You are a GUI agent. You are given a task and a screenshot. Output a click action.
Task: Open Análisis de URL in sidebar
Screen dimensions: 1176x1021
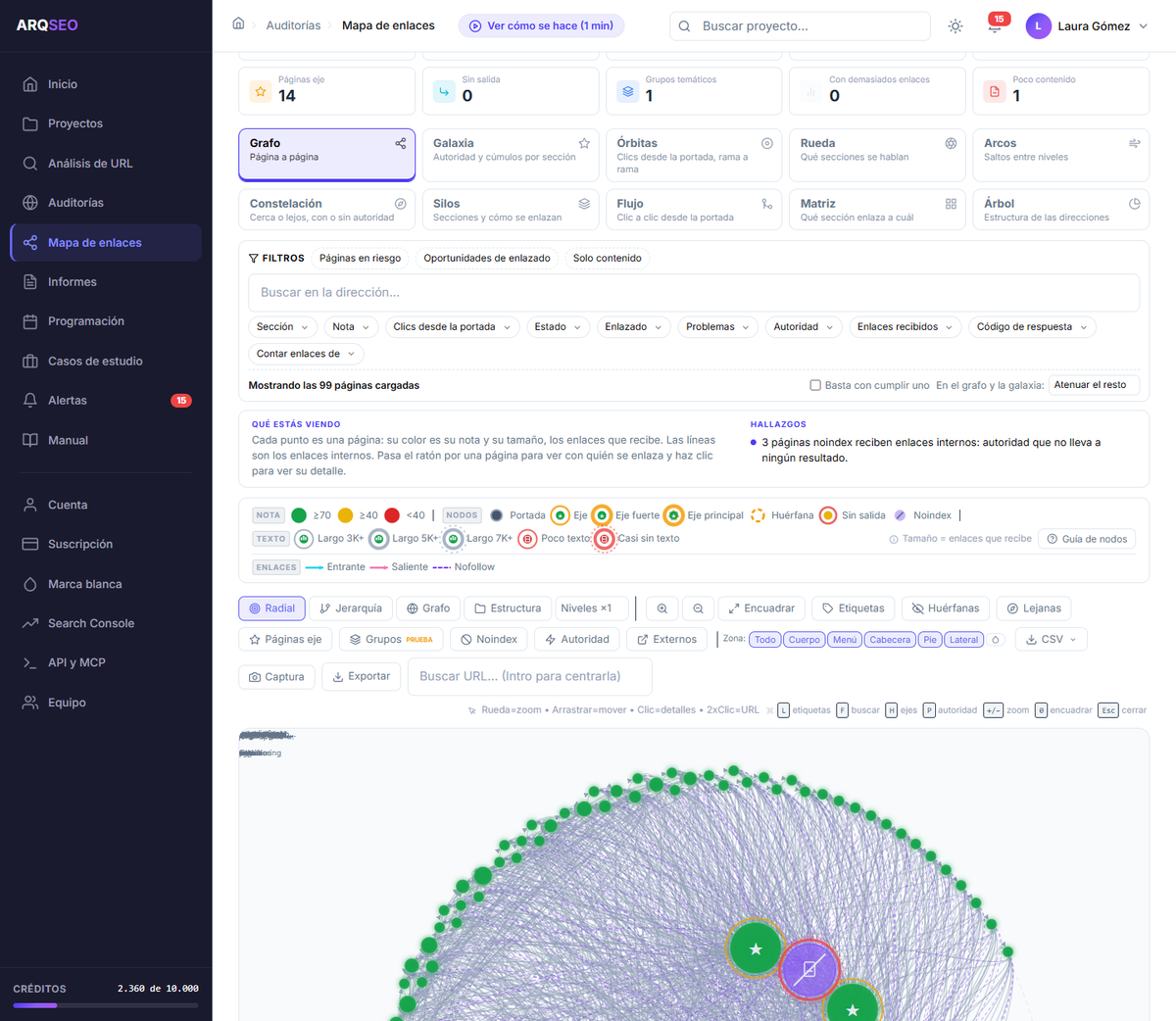[106, 164]
